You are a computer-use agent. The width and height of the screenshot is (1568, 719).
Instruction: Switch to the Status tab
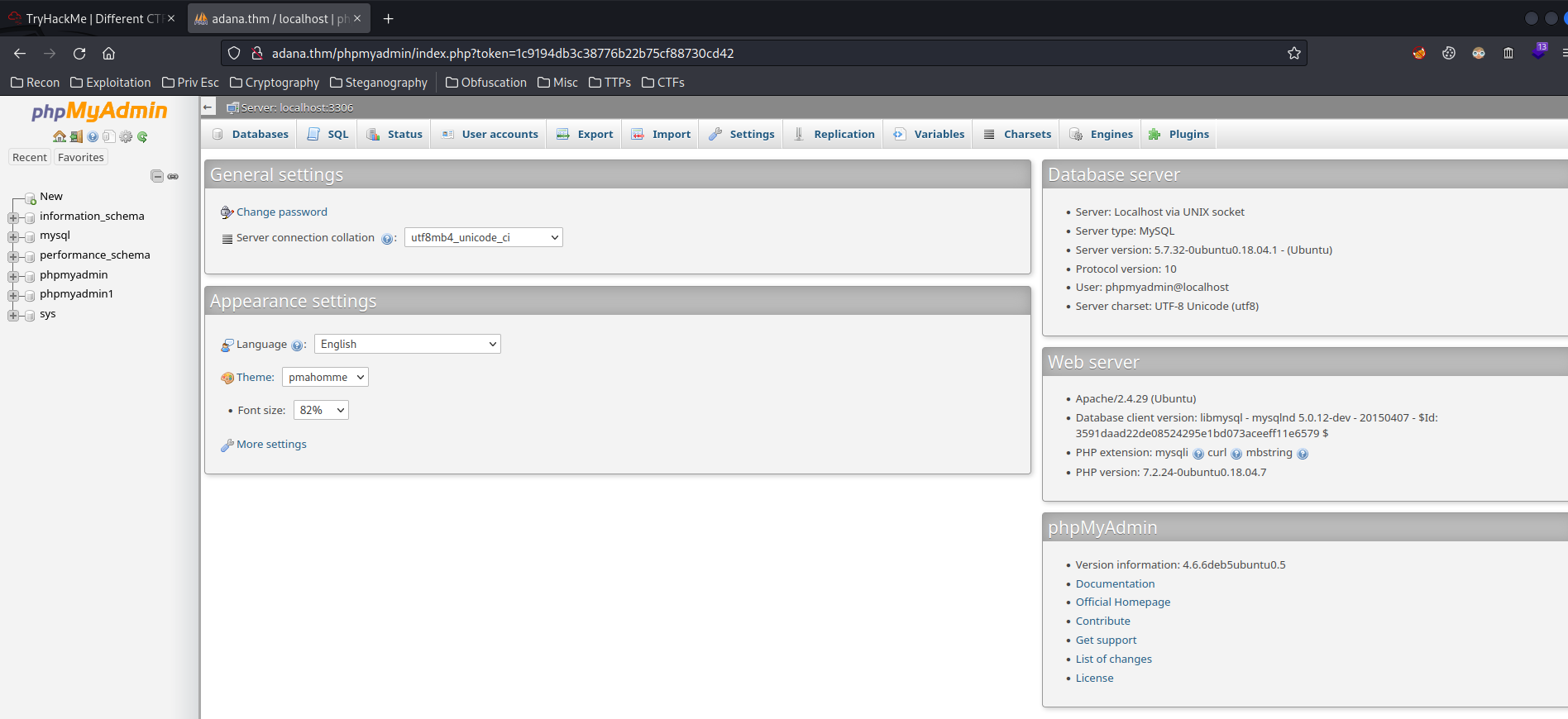(x=394, y=134)
